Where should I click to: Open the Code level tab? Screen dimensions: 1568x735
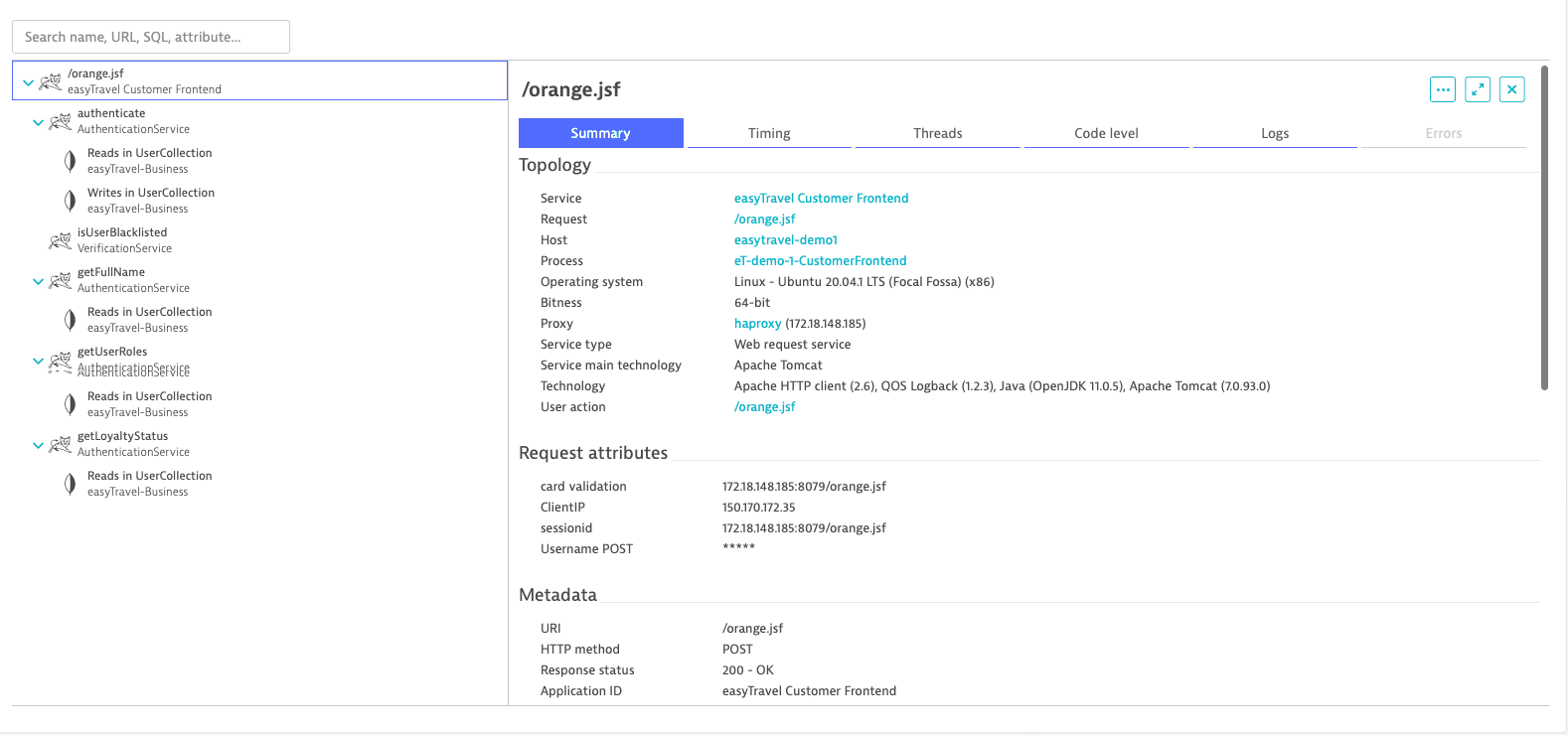tap(1106, 133)
